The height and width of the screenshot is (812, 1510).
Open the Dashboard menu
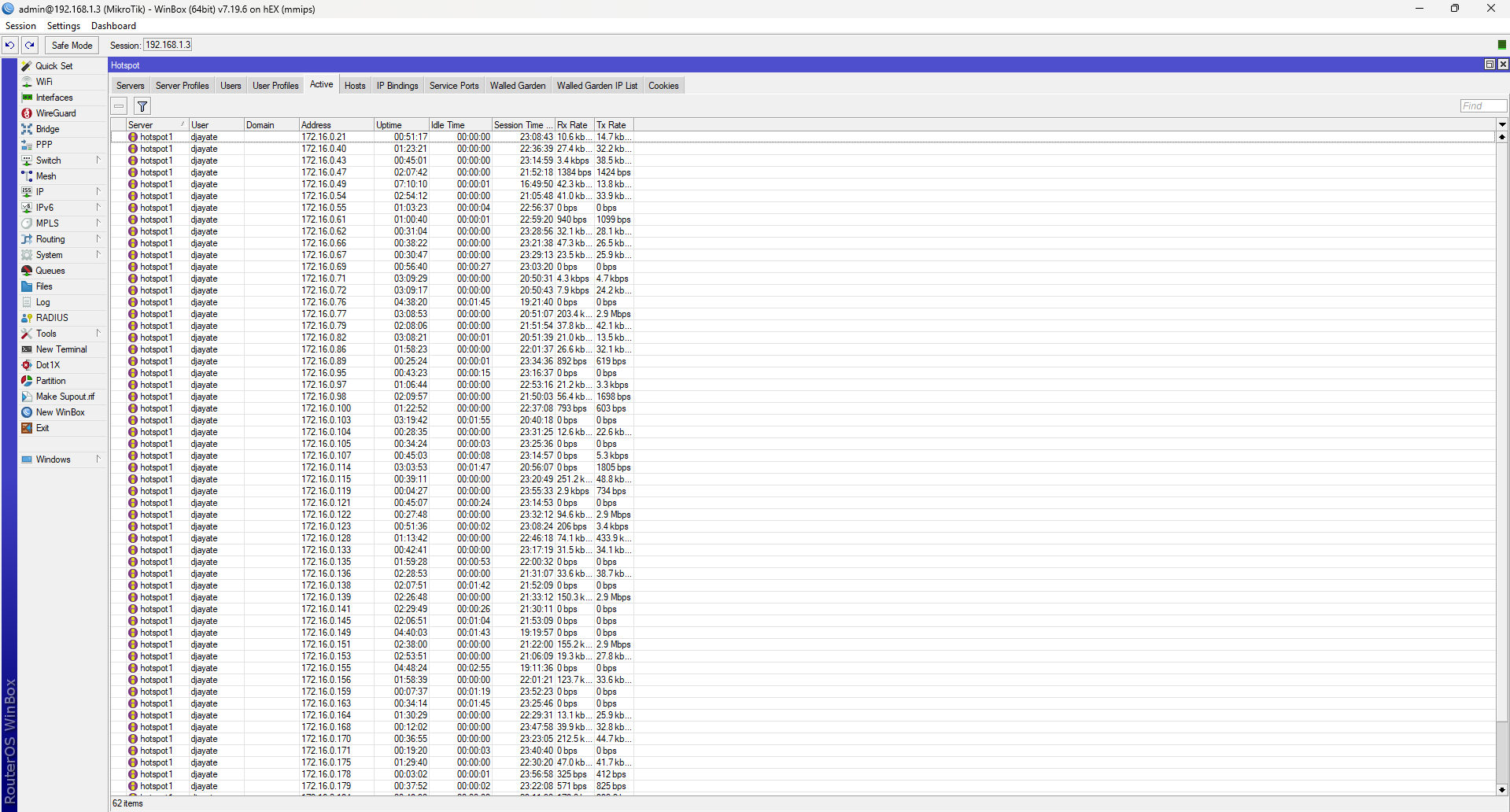click(113, 26)
